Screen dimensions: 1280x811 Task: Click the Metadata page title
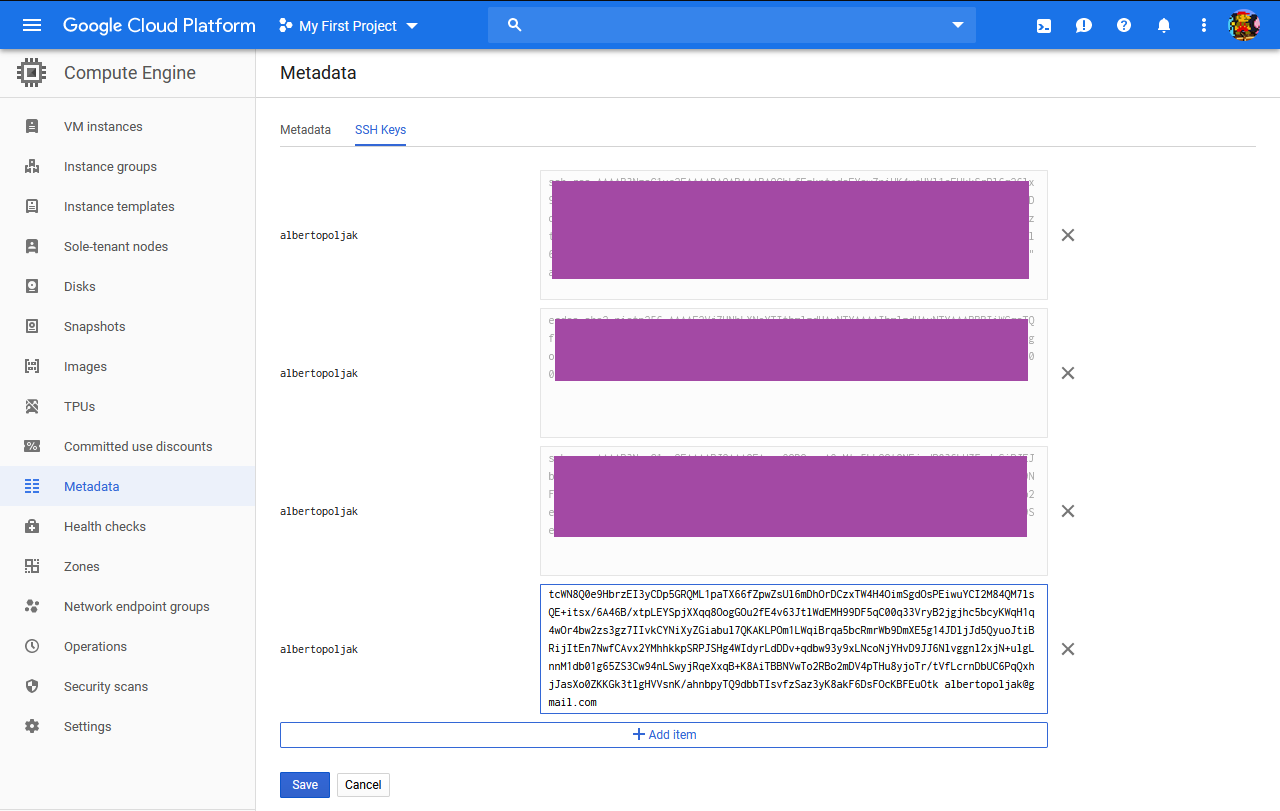(x=318, y=73)
